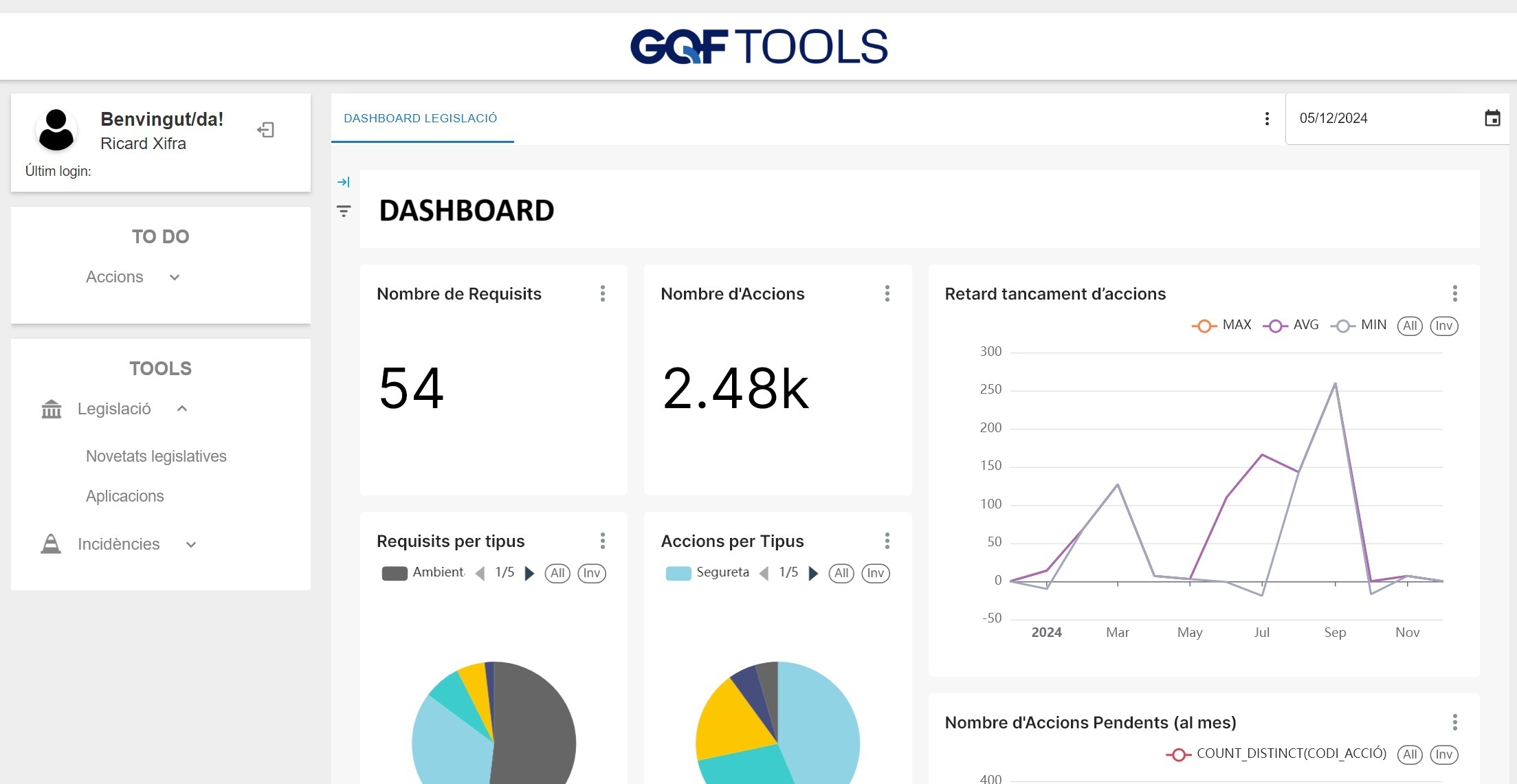Click All in Requisits per tipus legend
Screen dimensions: 1517x784
(x=557, y=573)
